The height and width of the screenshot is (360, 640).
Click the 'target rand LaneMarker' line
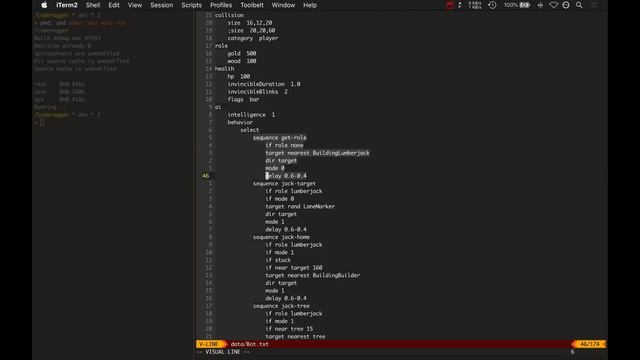pos(300,207)
